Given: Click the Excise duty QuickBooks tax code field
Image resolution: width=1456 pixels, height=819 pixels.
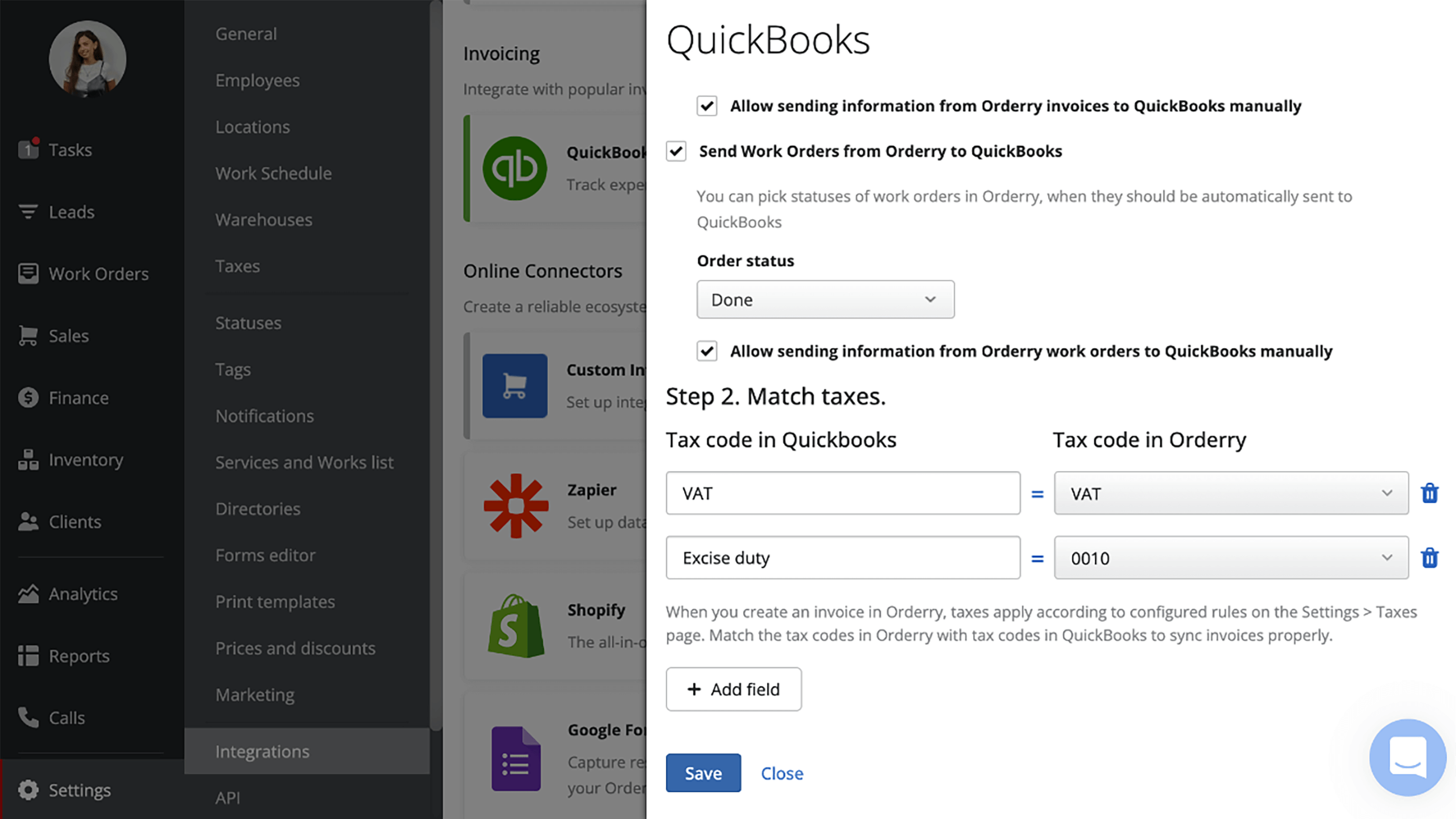Looking at the screenshot, I should (x=843, y=558).
